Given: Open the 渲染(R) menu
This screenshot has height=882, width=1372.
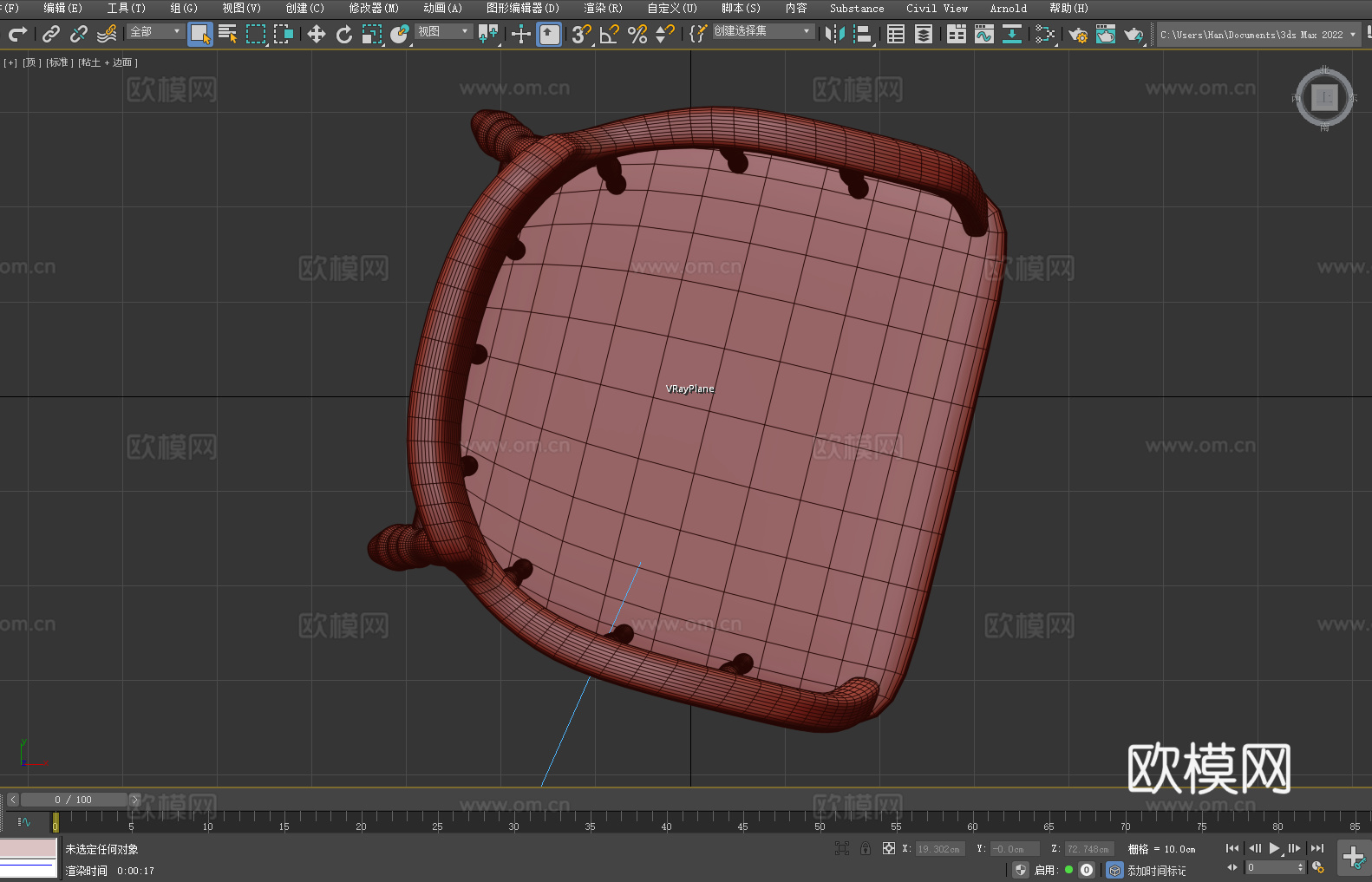Looking at the screenshot, I should 603,8.
